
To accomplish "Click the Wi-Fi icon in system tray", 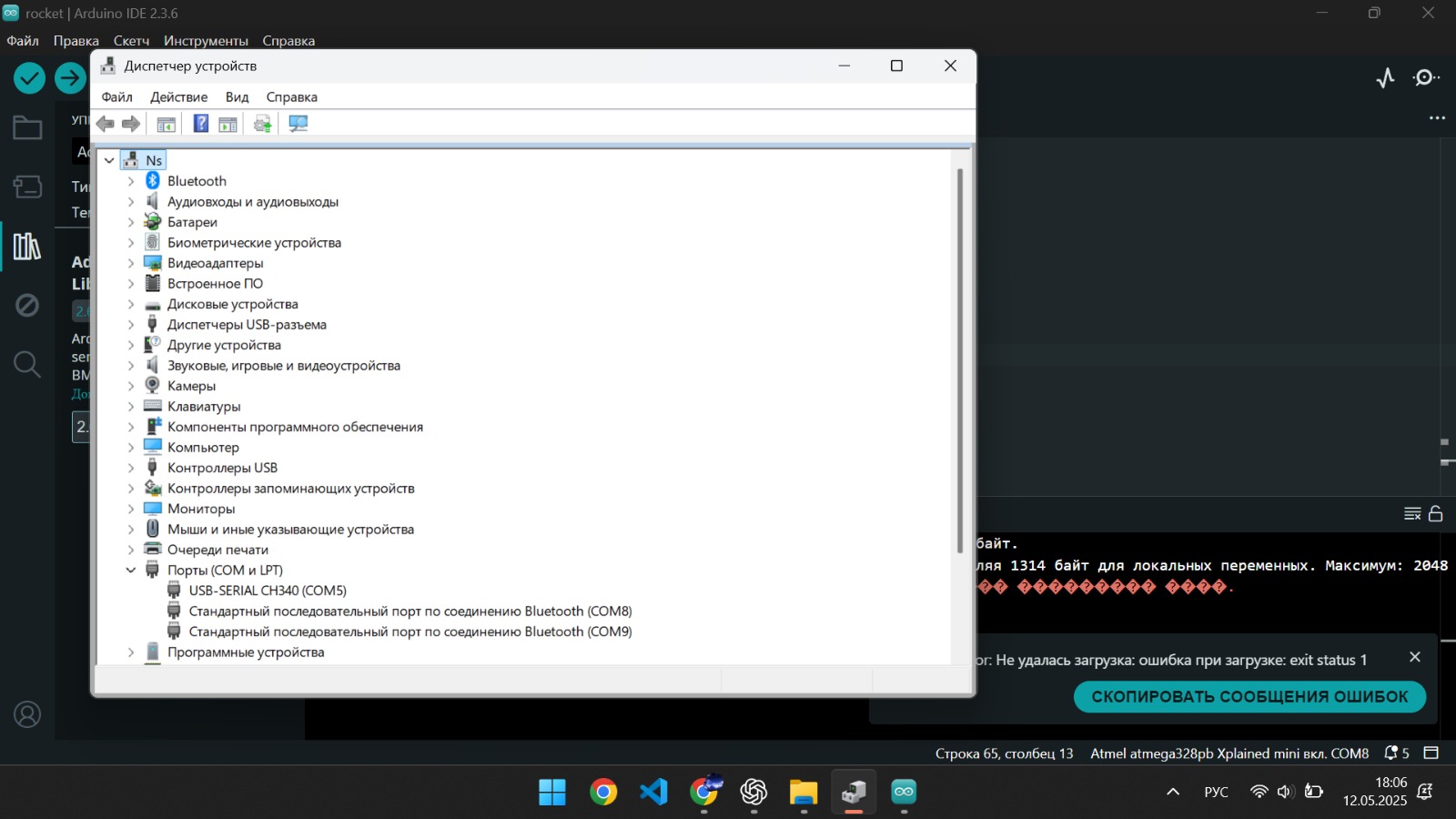I will [x=1259, y=792].
